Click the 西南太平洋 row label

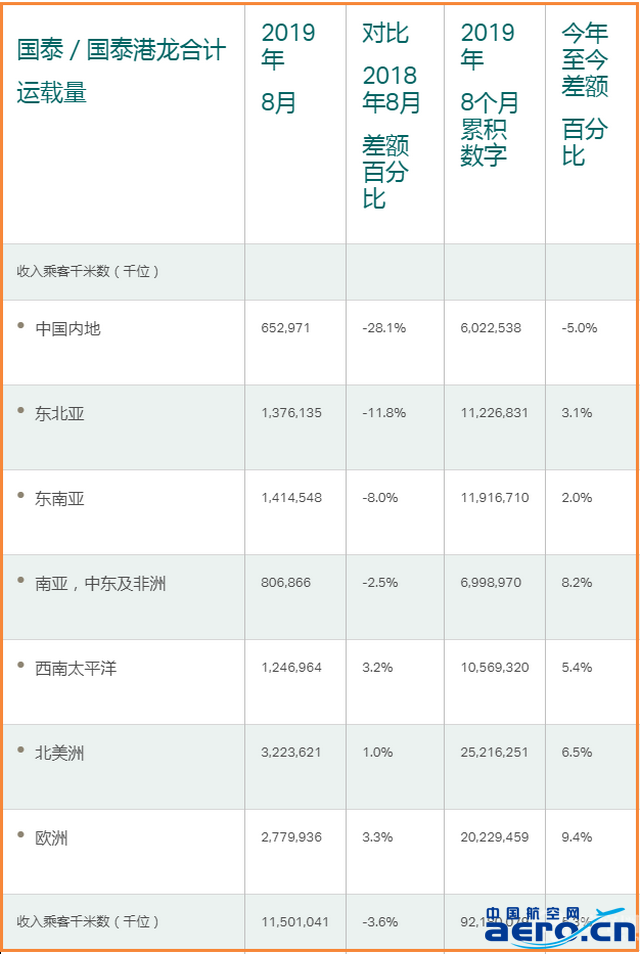point(76,669)
